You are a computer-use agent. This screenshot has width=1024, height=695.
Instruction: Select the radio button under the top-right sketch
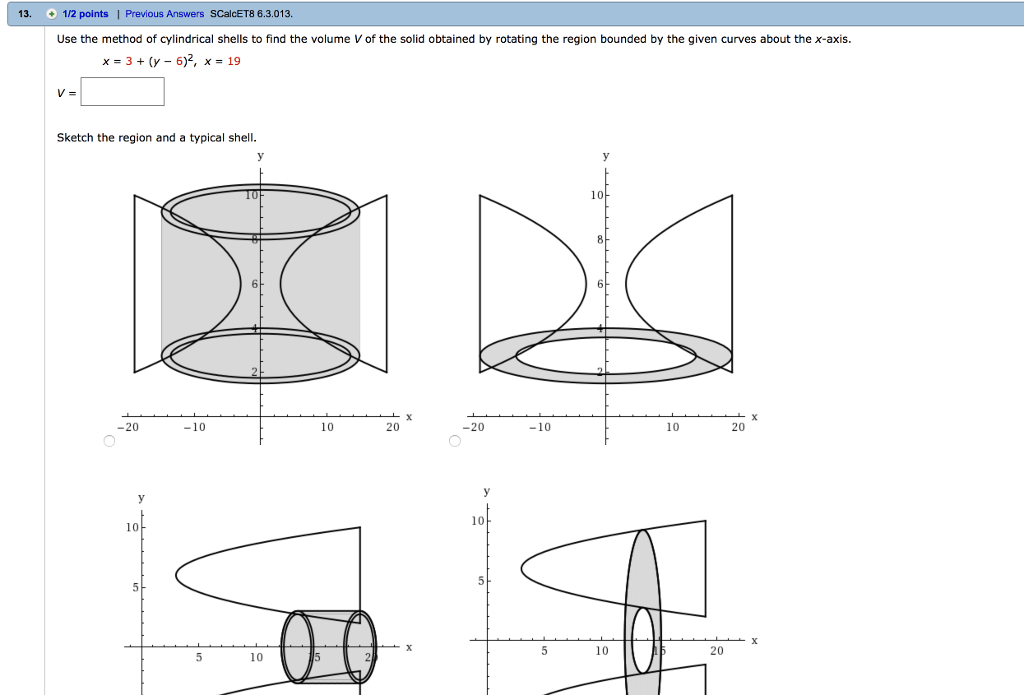[454, 440]
